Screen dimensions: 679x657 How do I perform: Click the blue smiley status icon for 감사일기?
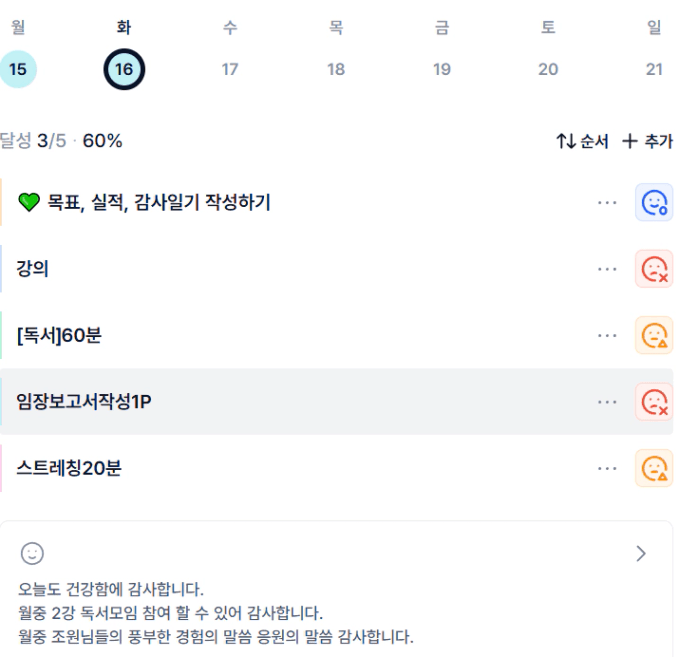pos(654,203)
